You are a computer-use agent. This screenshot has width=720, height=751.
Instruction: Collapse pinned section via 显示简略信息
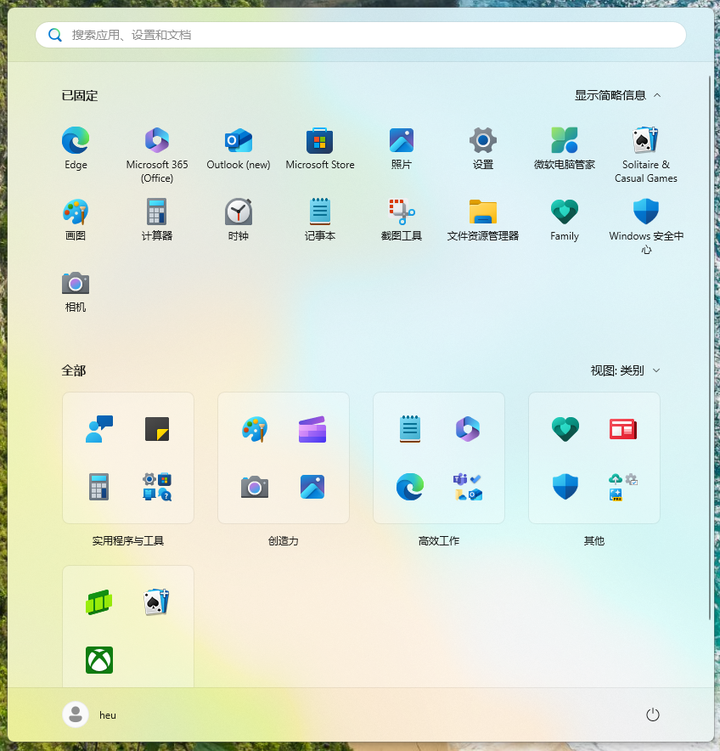pyautogui.click(x=617, y=95)
